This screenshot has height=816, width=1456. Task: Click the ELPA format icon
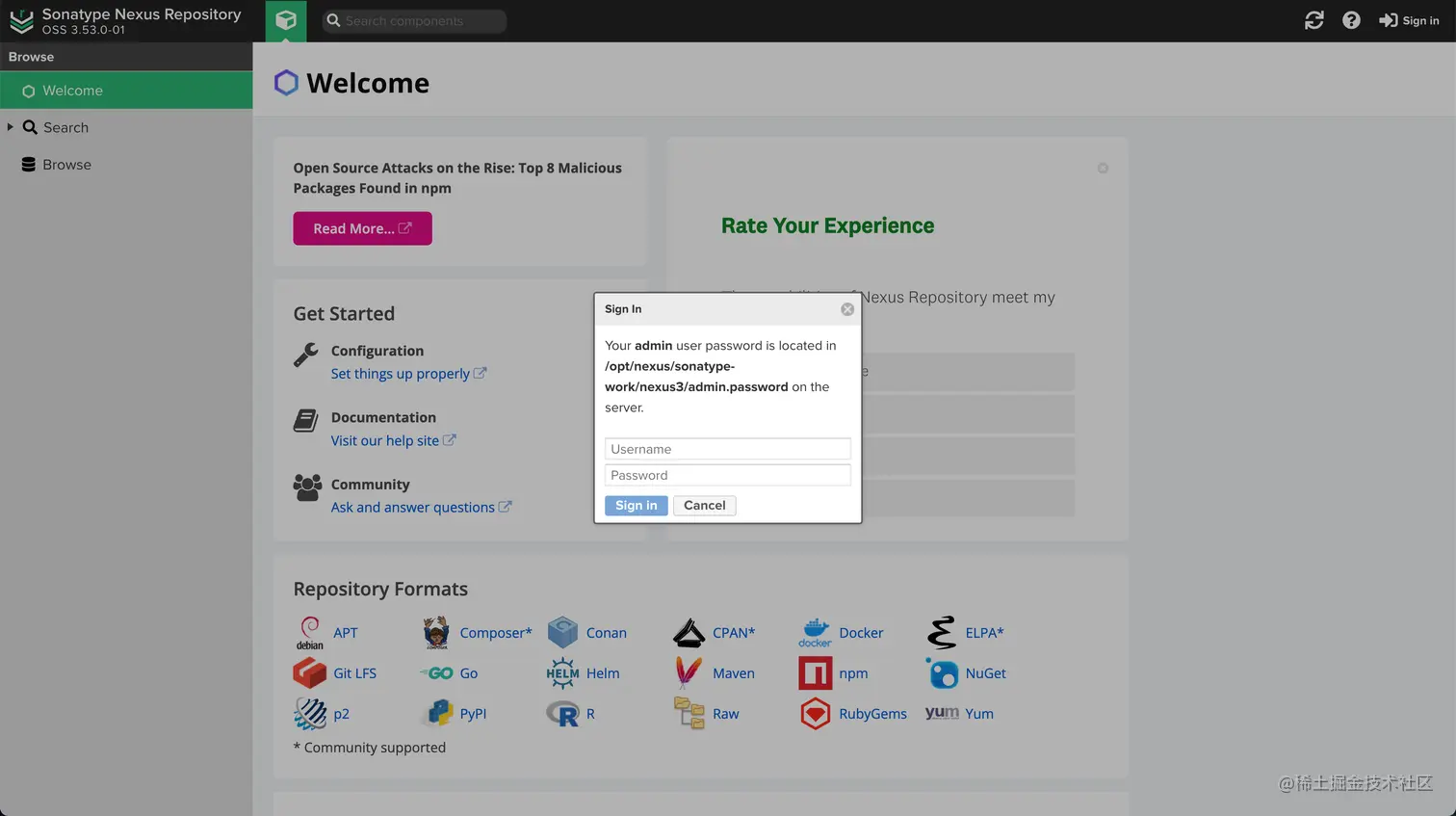pyautogui.click(x=942, y=633)
